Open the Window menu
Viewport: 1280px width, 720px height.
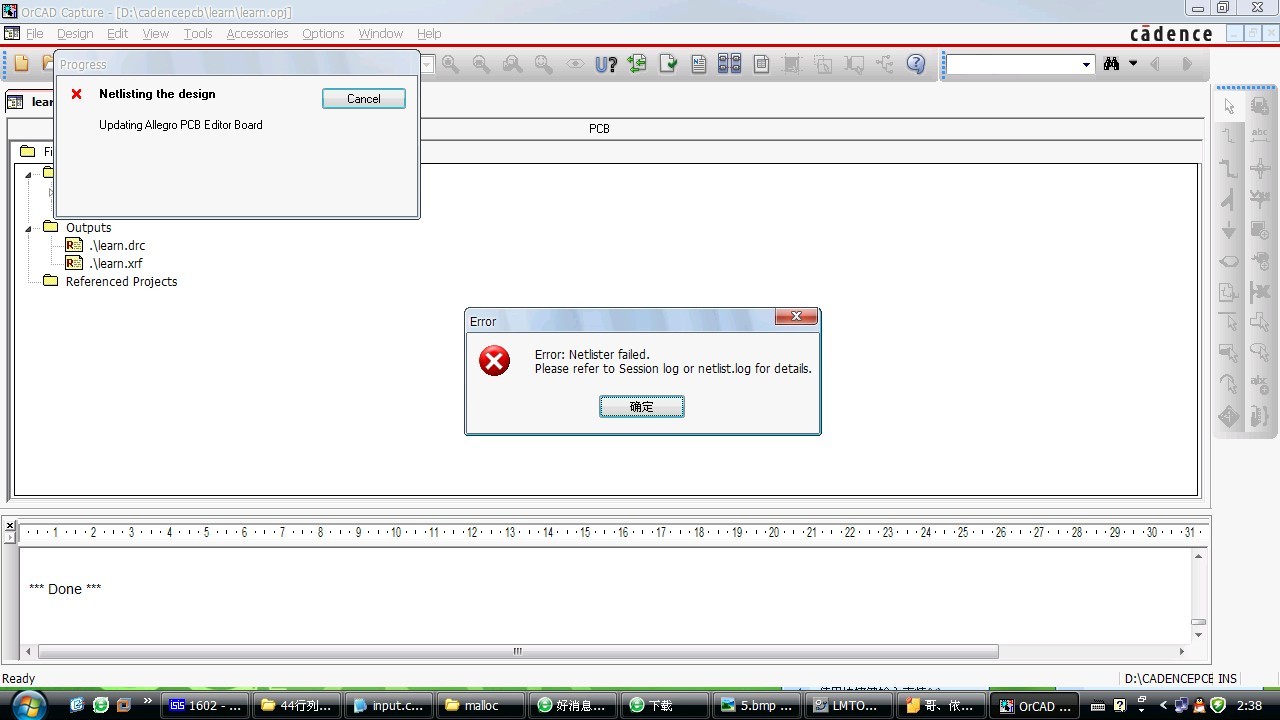click(x=381, y=34)
